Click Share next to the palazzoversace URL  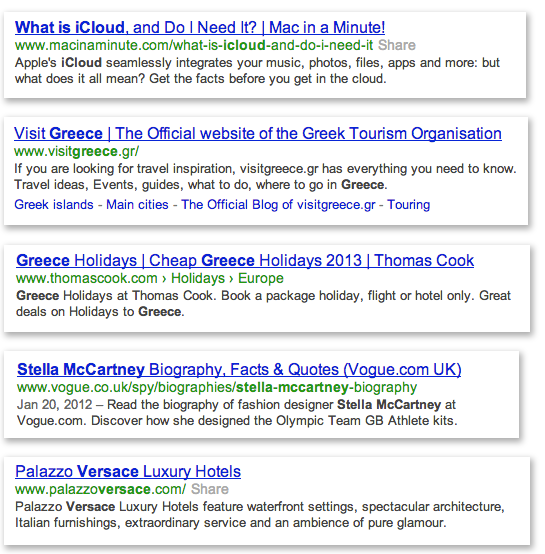click(210, 489)
